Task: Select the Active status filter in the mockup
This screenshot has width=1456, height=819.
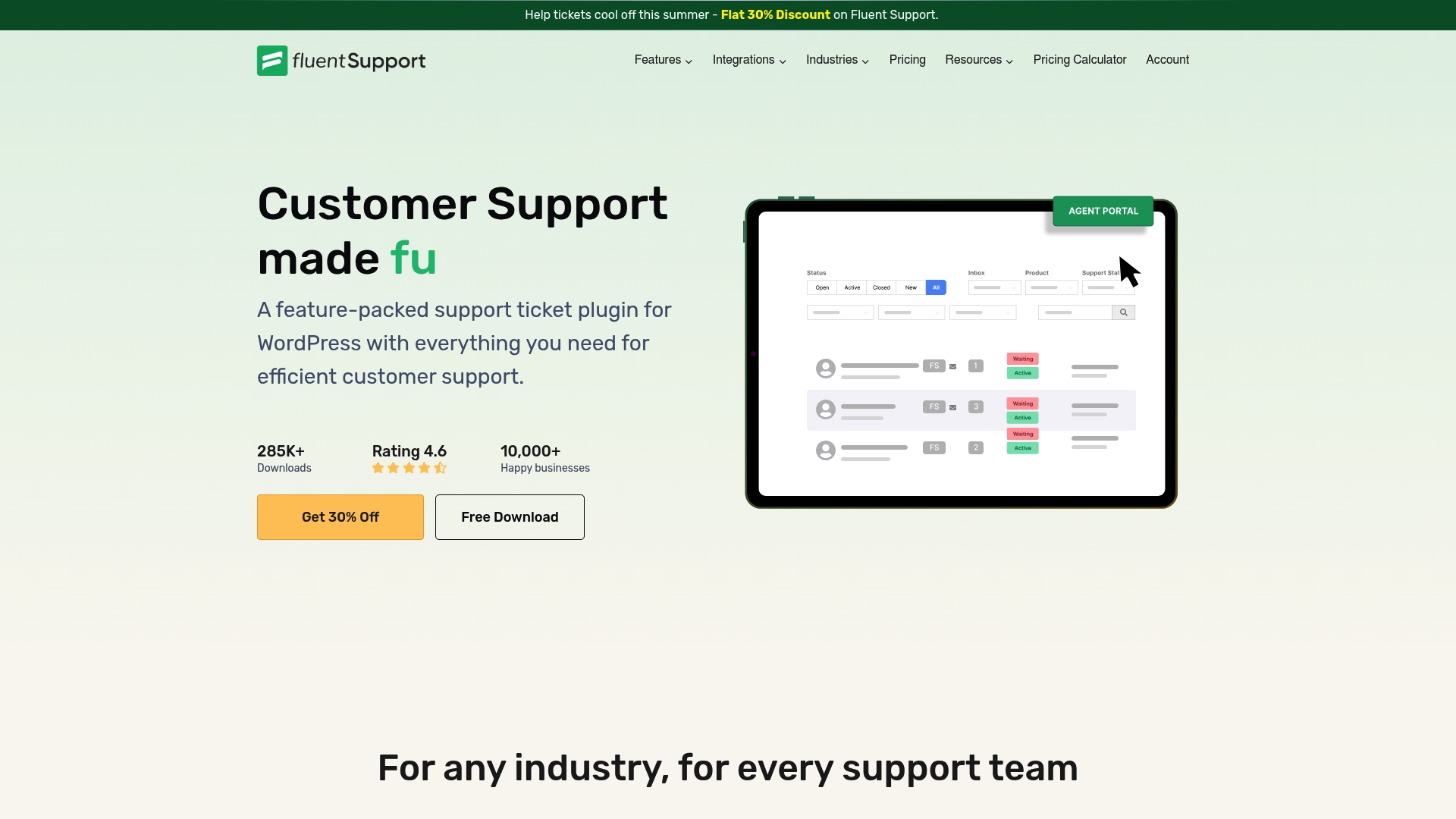Action: coord(852,287)
